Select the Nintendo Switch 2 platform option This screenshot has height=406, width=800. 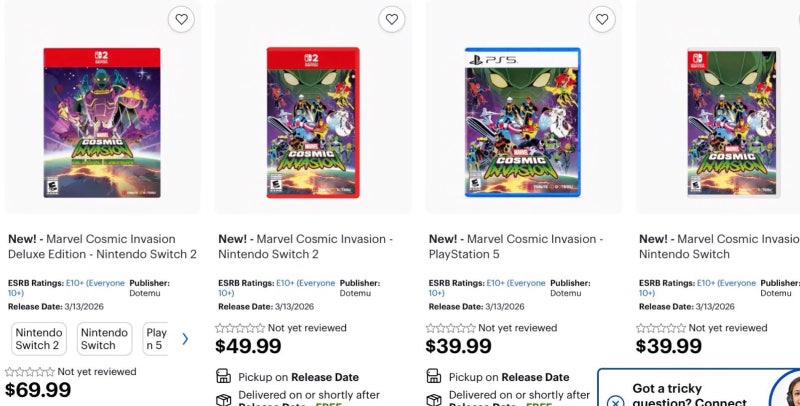[38, 339]
